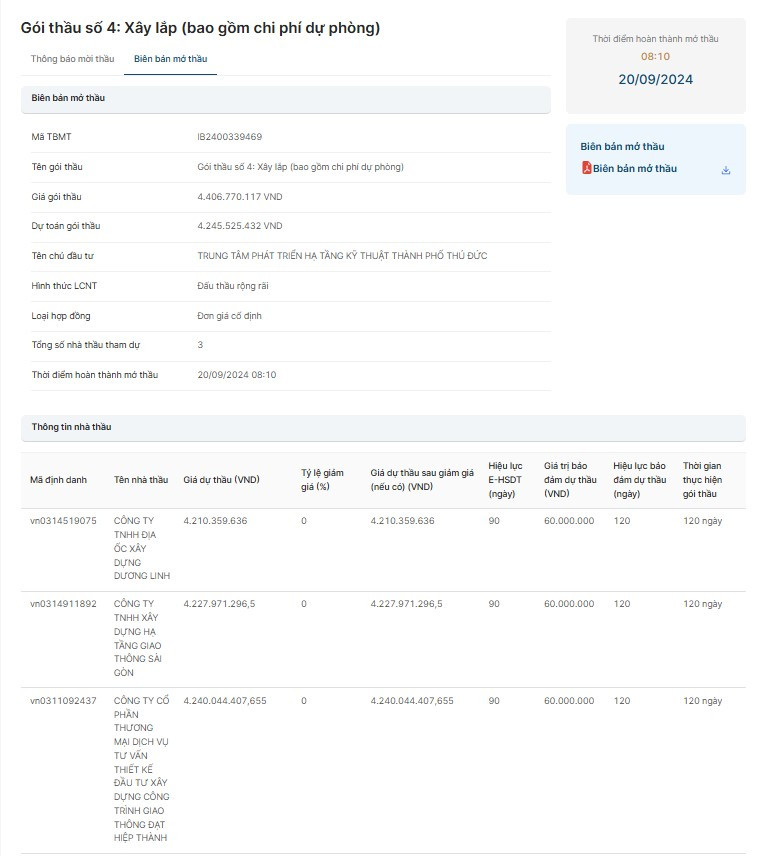This screenshot has width=764, height=856.
Task: Select the Biên bản mở thầu tab
Action: pyautogui.click(x=170, y=59)
